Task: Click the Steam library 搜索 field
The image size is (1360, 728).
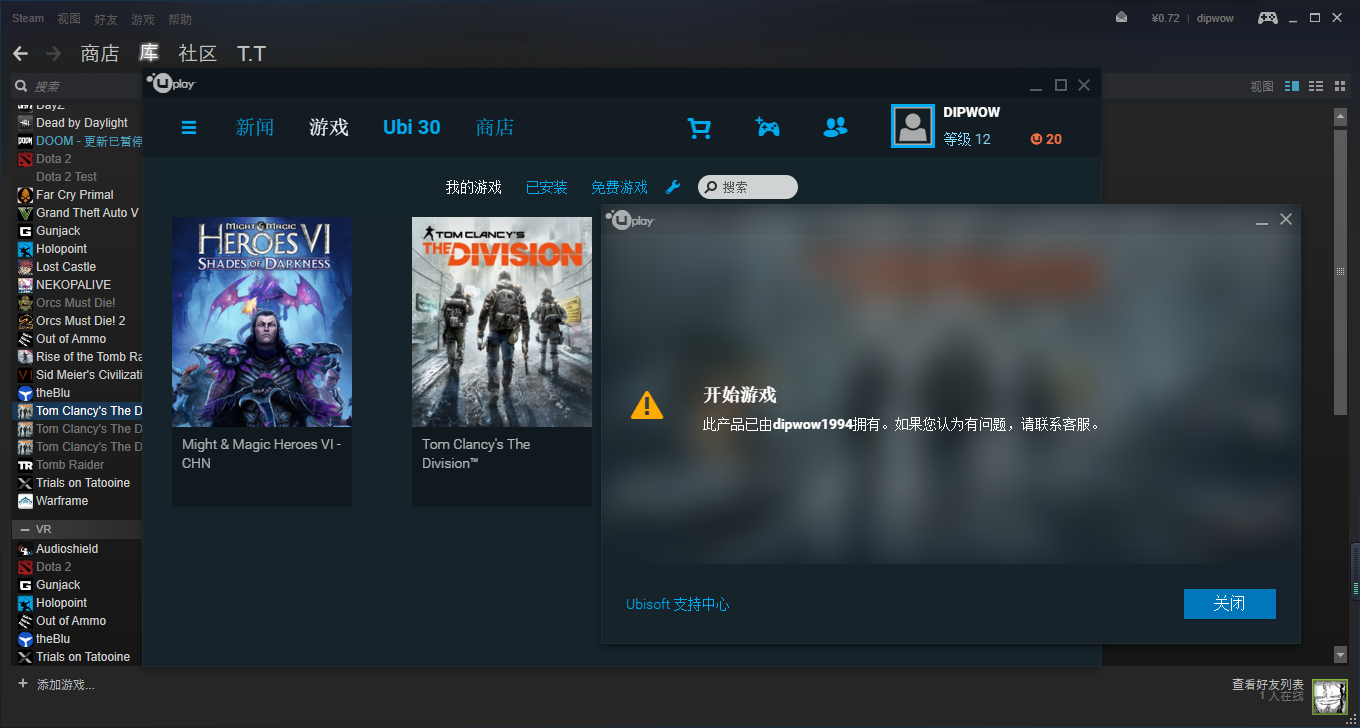Action: (77, 86)
